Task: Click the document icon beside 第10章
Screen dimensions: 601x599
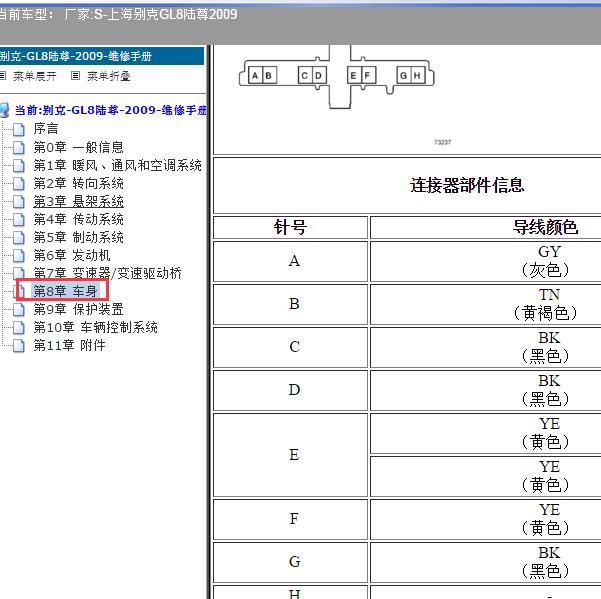Action: click(x=18, y=328)
